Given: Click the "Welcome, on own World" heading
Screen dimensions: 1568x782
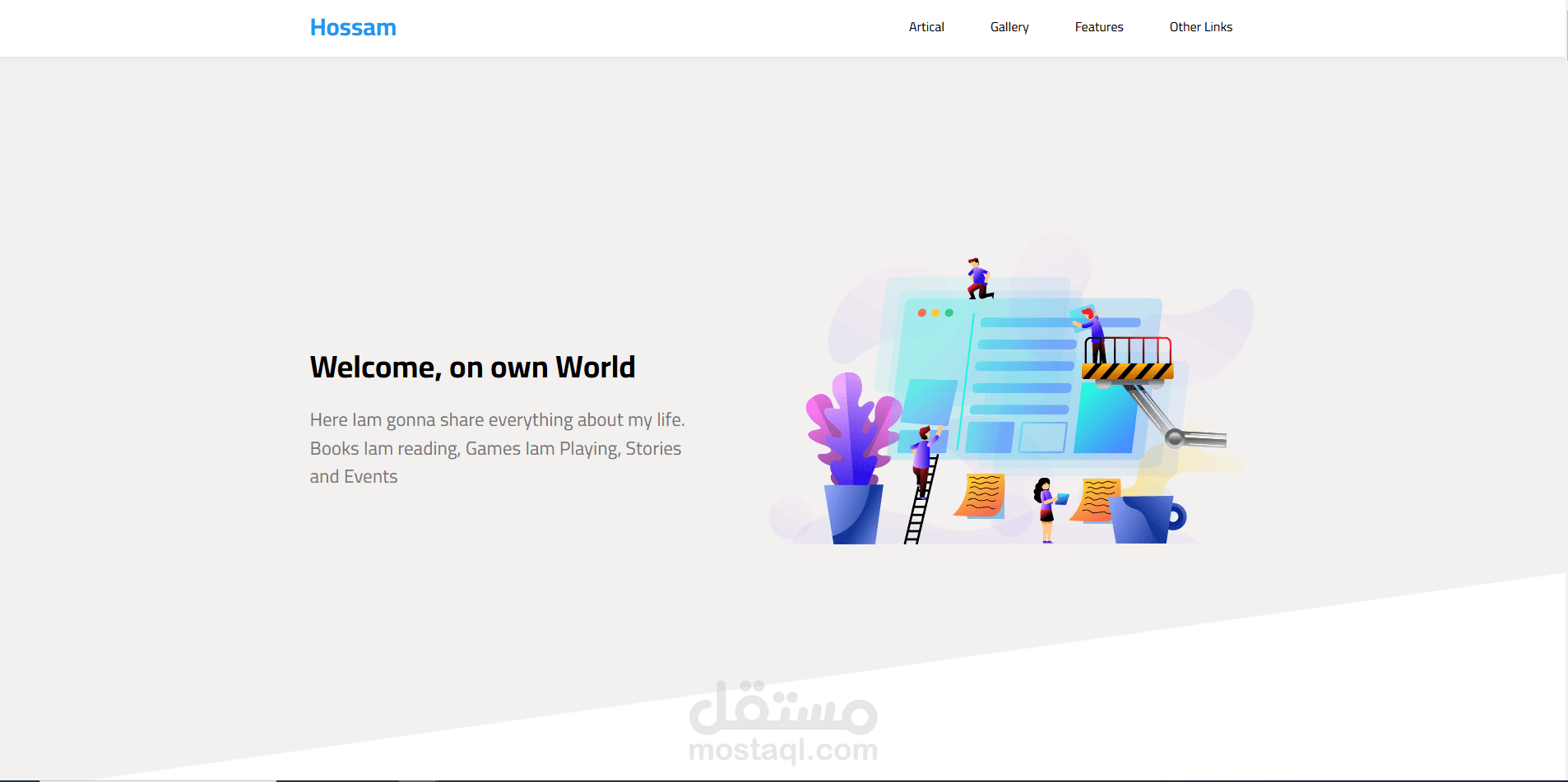Looking at the screenshot, I should point(472,368).
